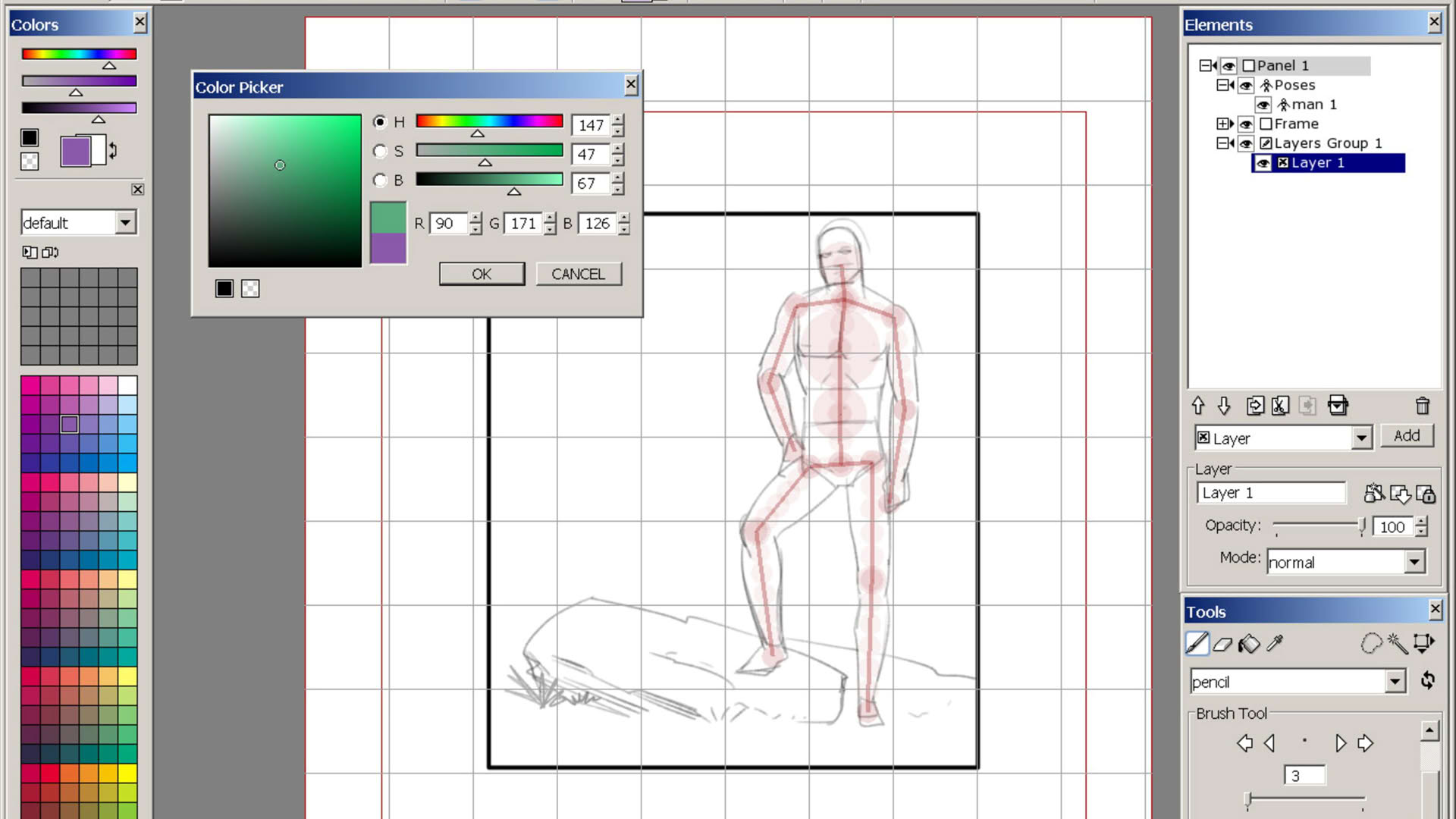Click the brush reset cycle icon beside pencil
This screenshot has width=1456, height=819.
coord(1428,680)
